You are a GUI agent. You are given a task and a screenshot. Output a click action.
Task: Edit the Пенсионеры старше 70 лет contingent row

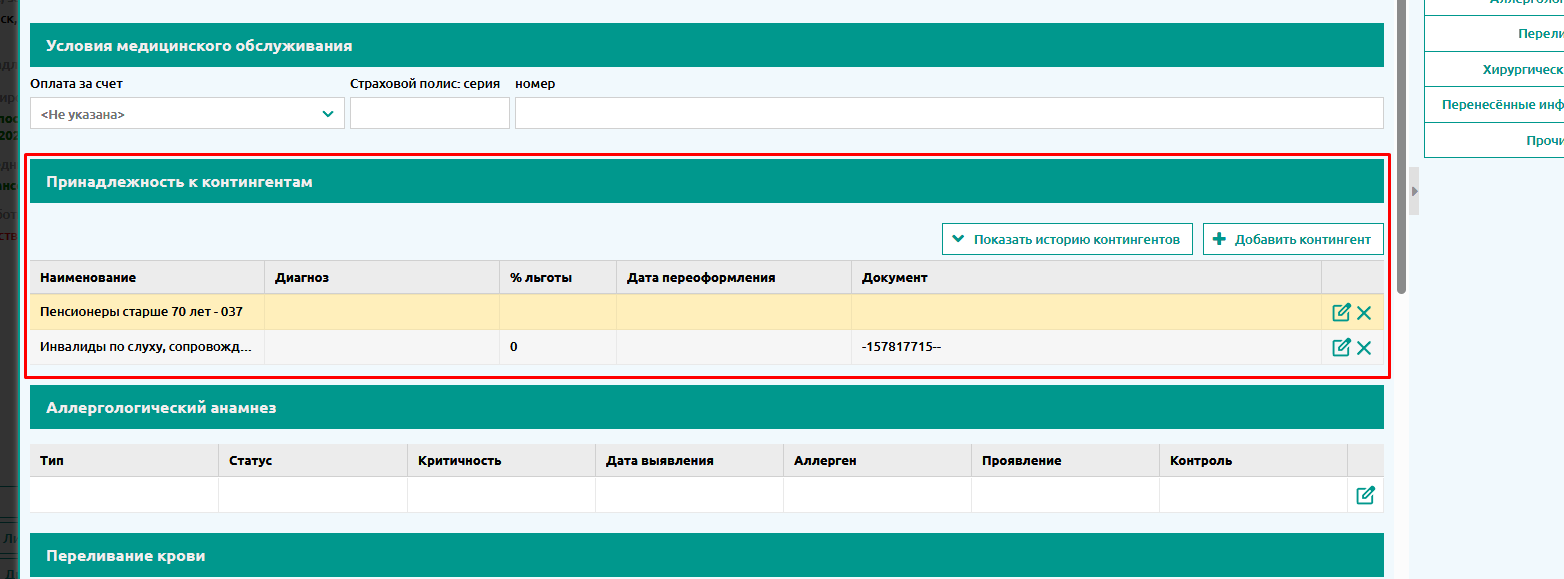[x=1341, y=312]
